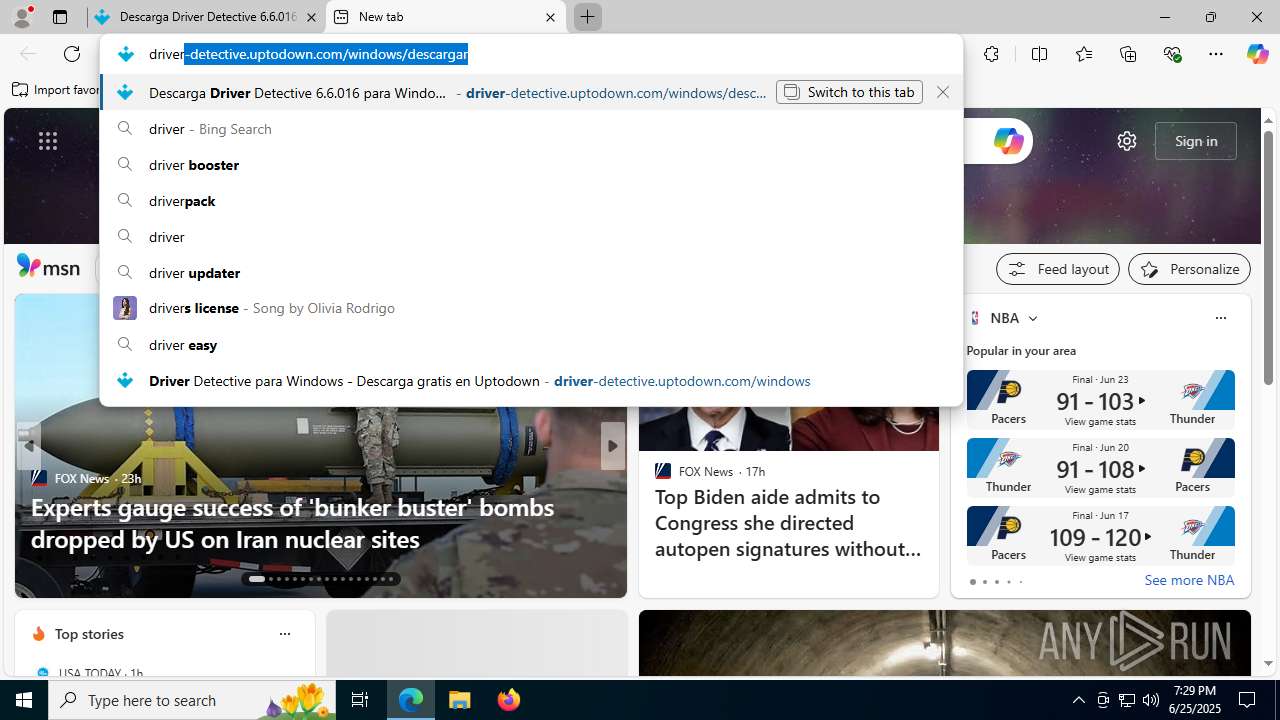
Task: Select 'driver easy' suggestion
Action: (x=531, y=345)
